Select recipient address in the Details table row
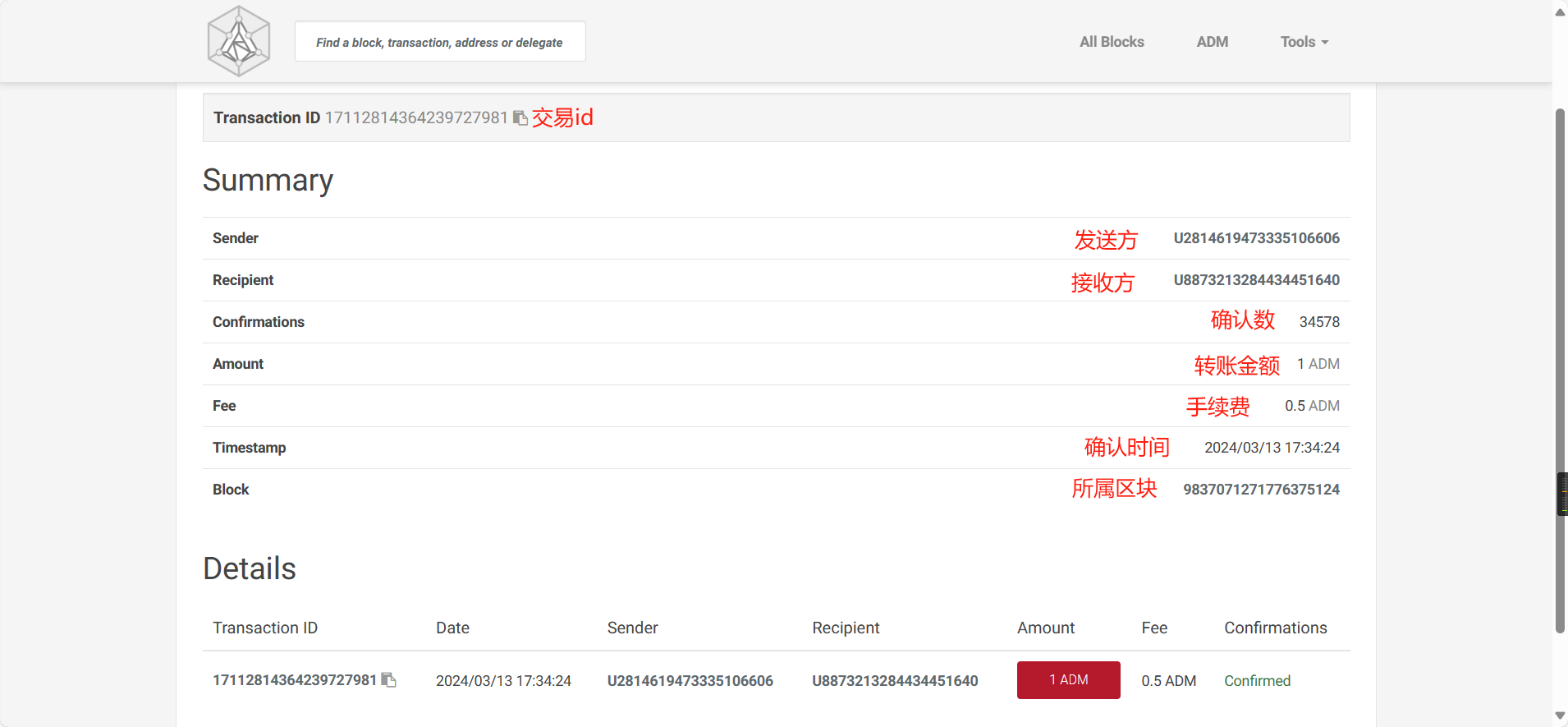 coord(895,681)
